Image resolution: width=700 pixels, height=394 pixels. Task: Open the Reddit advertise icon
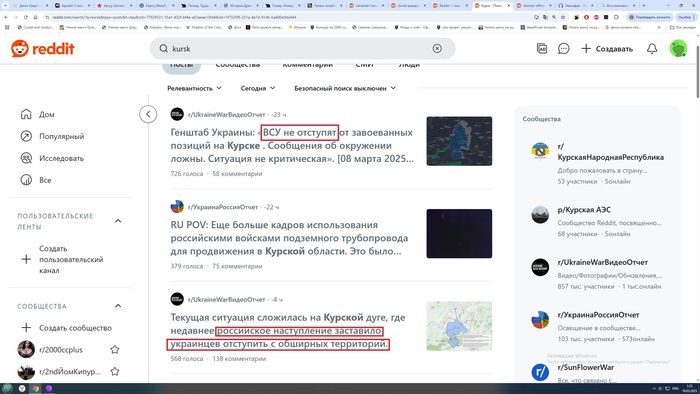(x=542, y=49)
